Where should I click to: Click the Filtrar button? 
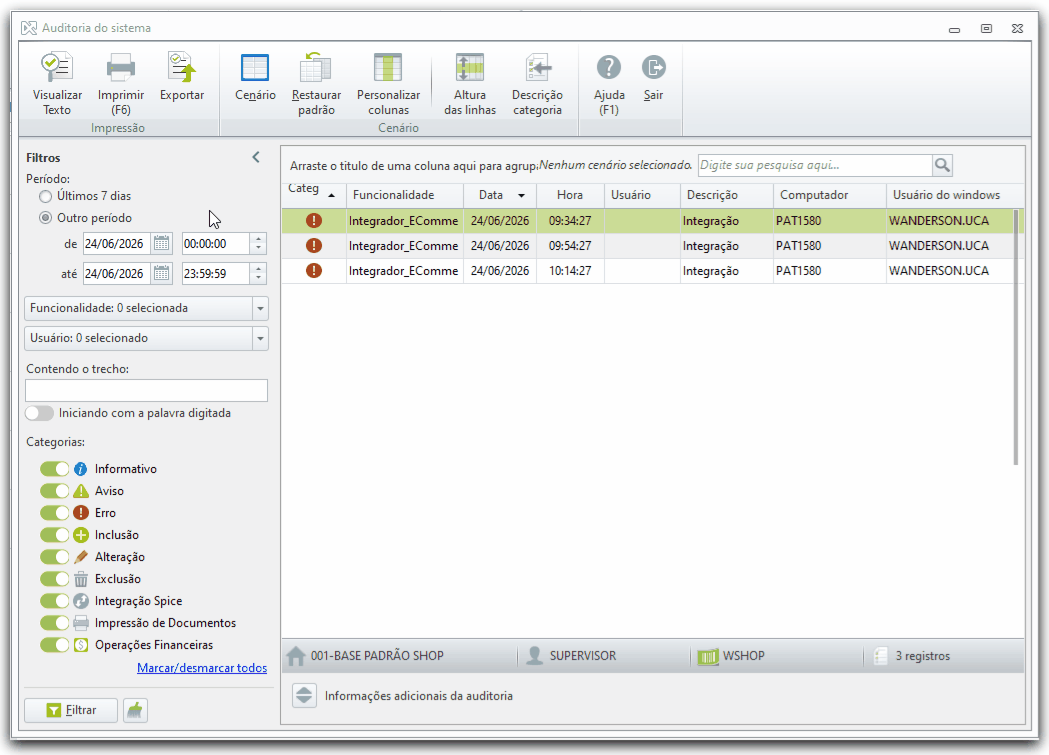[71, 710]
